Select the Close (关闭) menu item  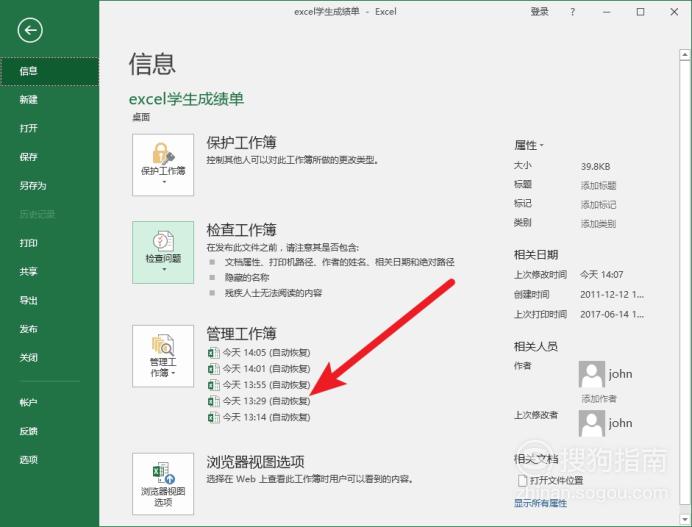pos(49,358)
